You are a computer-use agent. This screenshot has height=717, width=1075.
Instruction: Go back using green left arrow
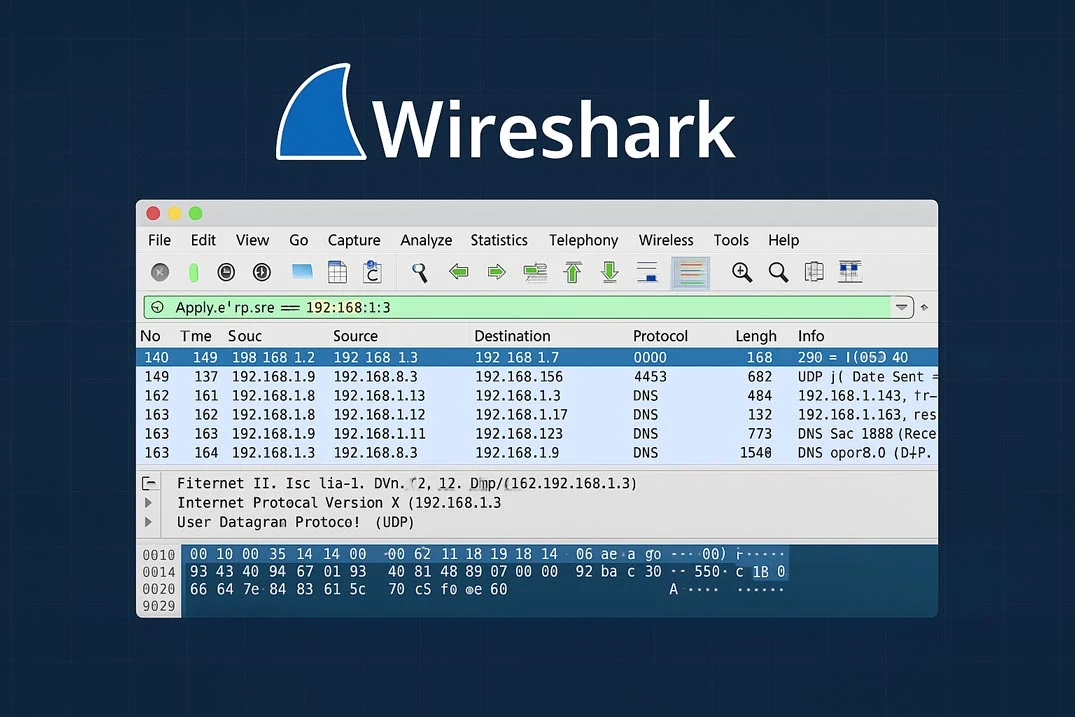[x=458, y=272]
